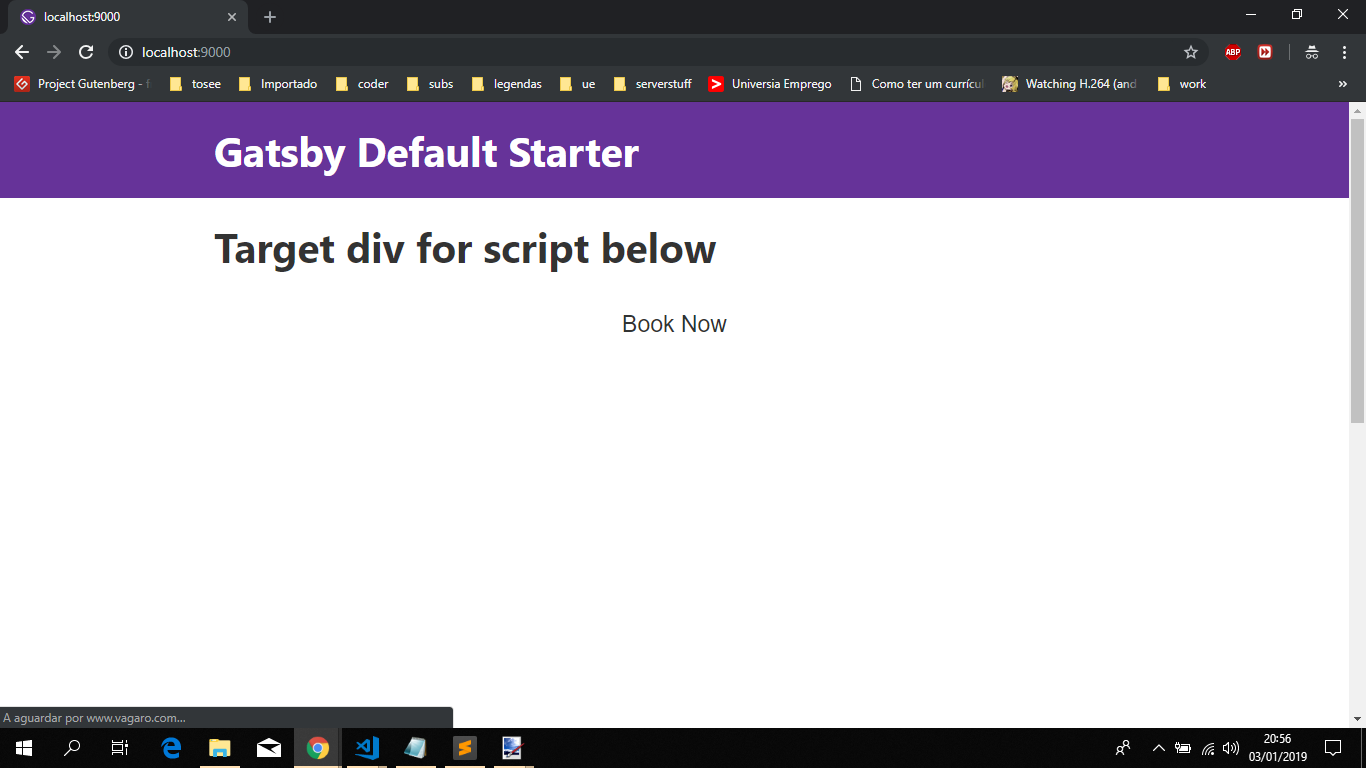Image resolution: width=1366 pixels, height=768 pixels.
Task: Open Windows taskbar search
Action: coord(72,748)
